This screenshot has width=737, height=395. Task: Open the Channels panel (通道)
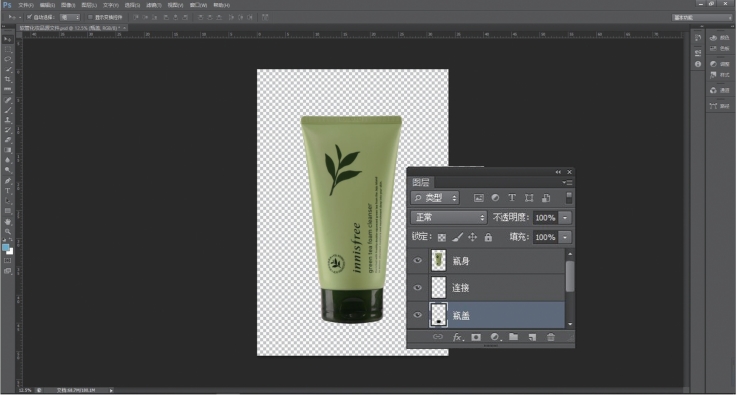pos(720,90)
